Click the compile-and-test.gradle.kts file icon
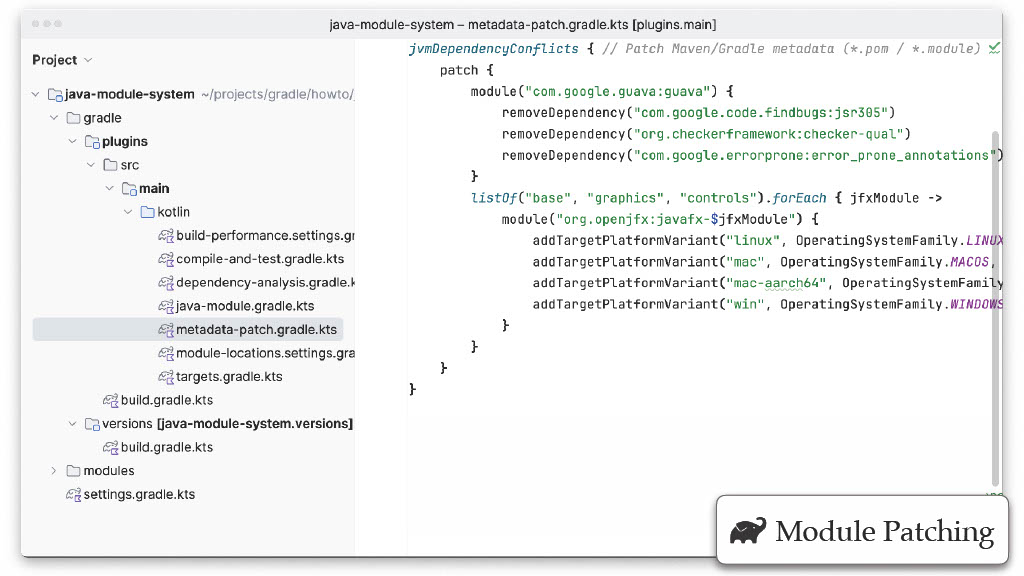The height and width of the screenshot is (576, 1024). pyautogui.click(x=166, y=259)
